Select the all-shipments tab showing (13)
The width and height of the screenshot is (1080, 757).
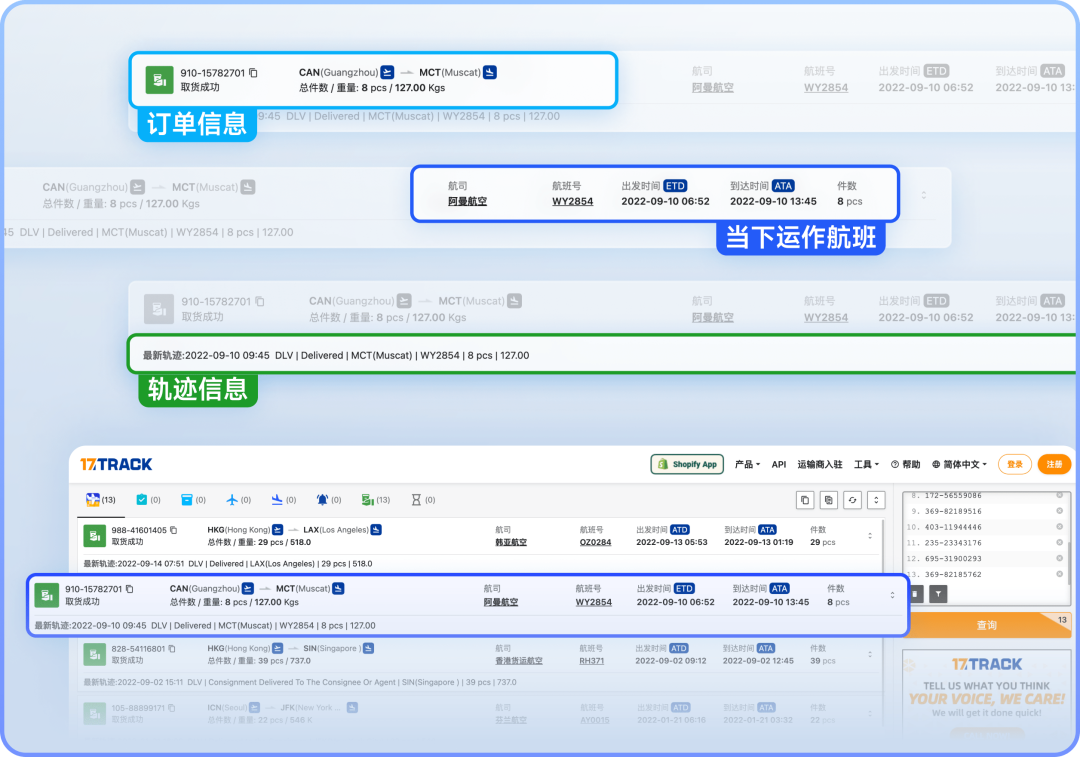[101, 500]
